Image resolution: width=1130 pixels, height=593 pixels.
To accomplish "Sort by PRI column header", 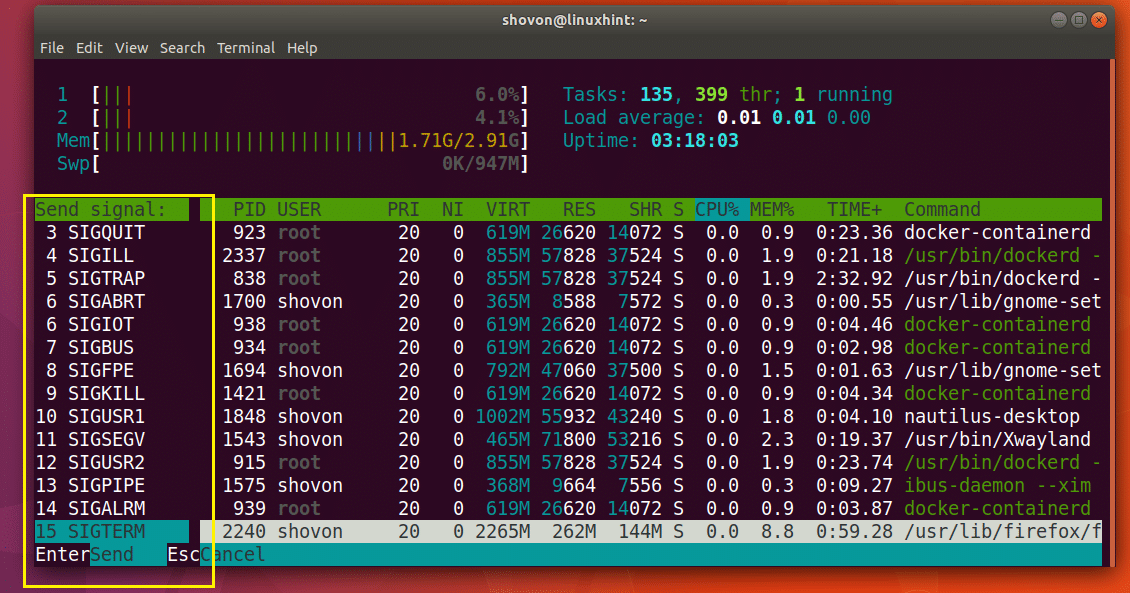I will click(403, 210).
